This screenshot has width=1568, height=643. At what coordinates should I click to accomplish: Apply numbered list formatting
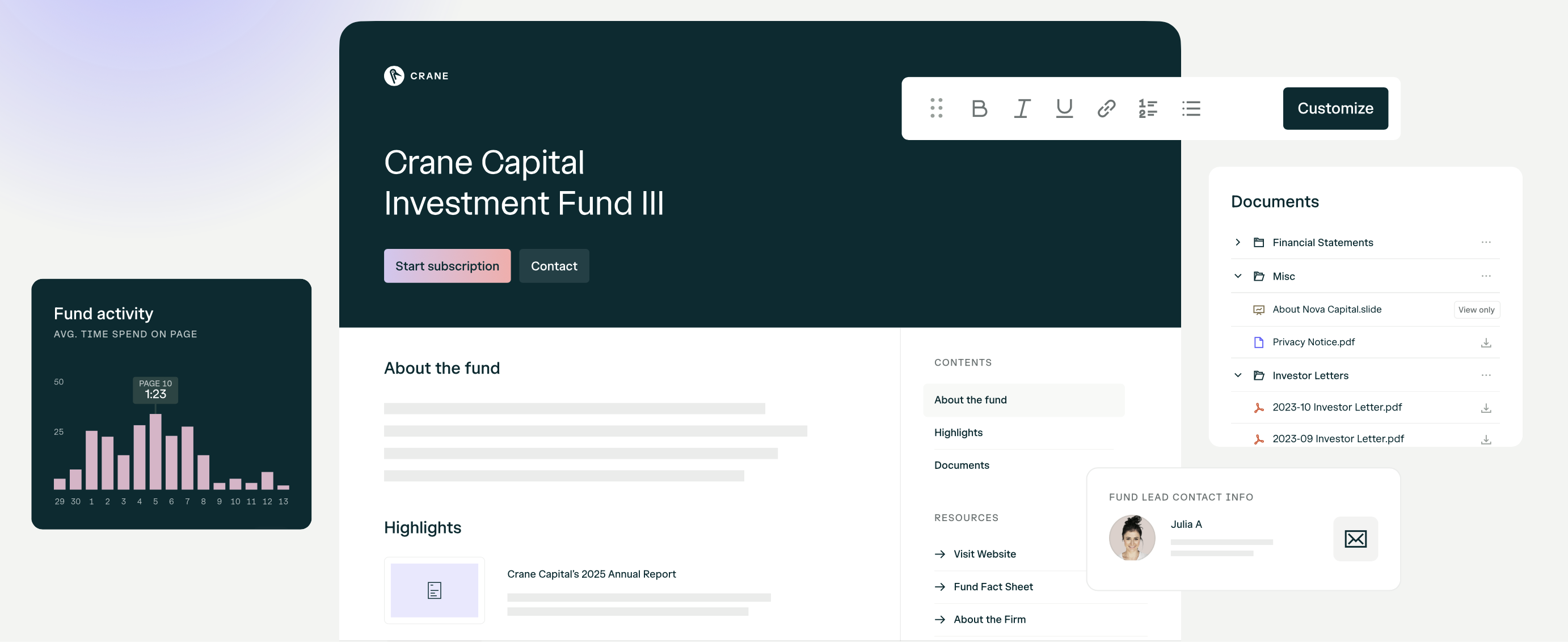coord(1148,108)
